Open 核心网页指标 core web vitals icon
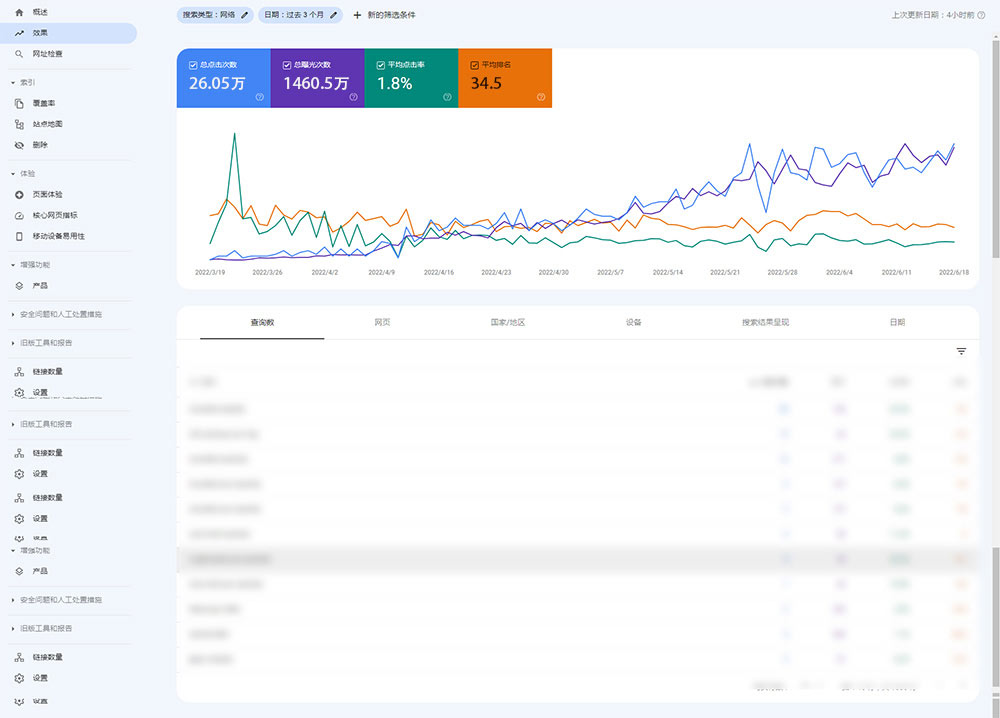This screenshot has height=718, width=1000. 19,216
